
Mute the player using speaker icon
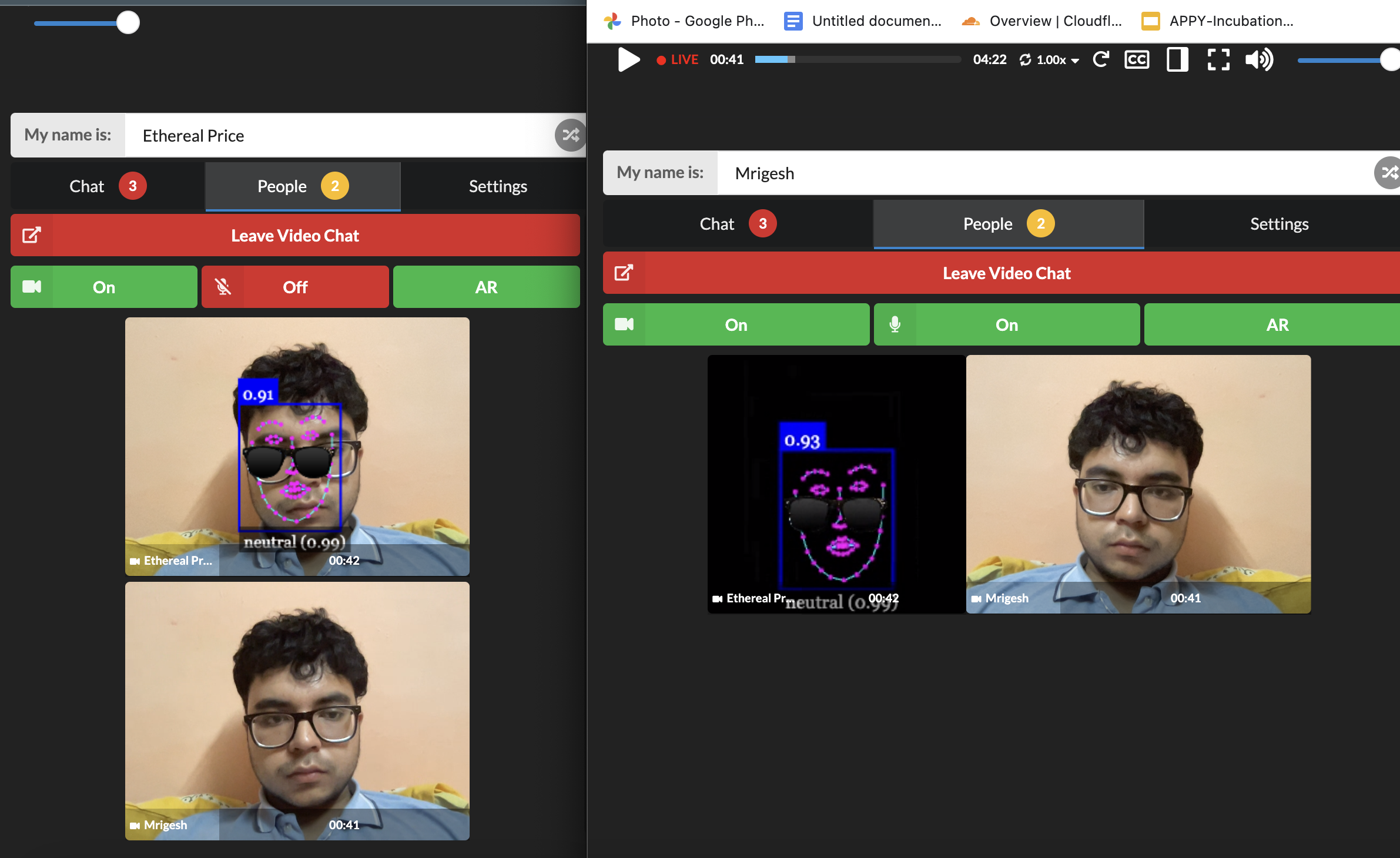(1259, 59)
